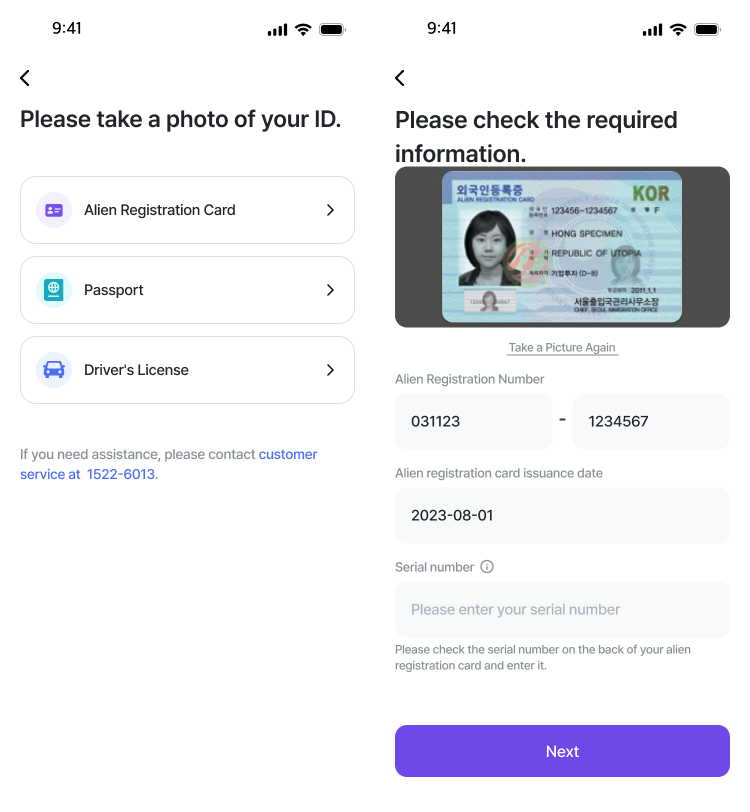Click the issuance date field 2023-08-01

(562, 515)
